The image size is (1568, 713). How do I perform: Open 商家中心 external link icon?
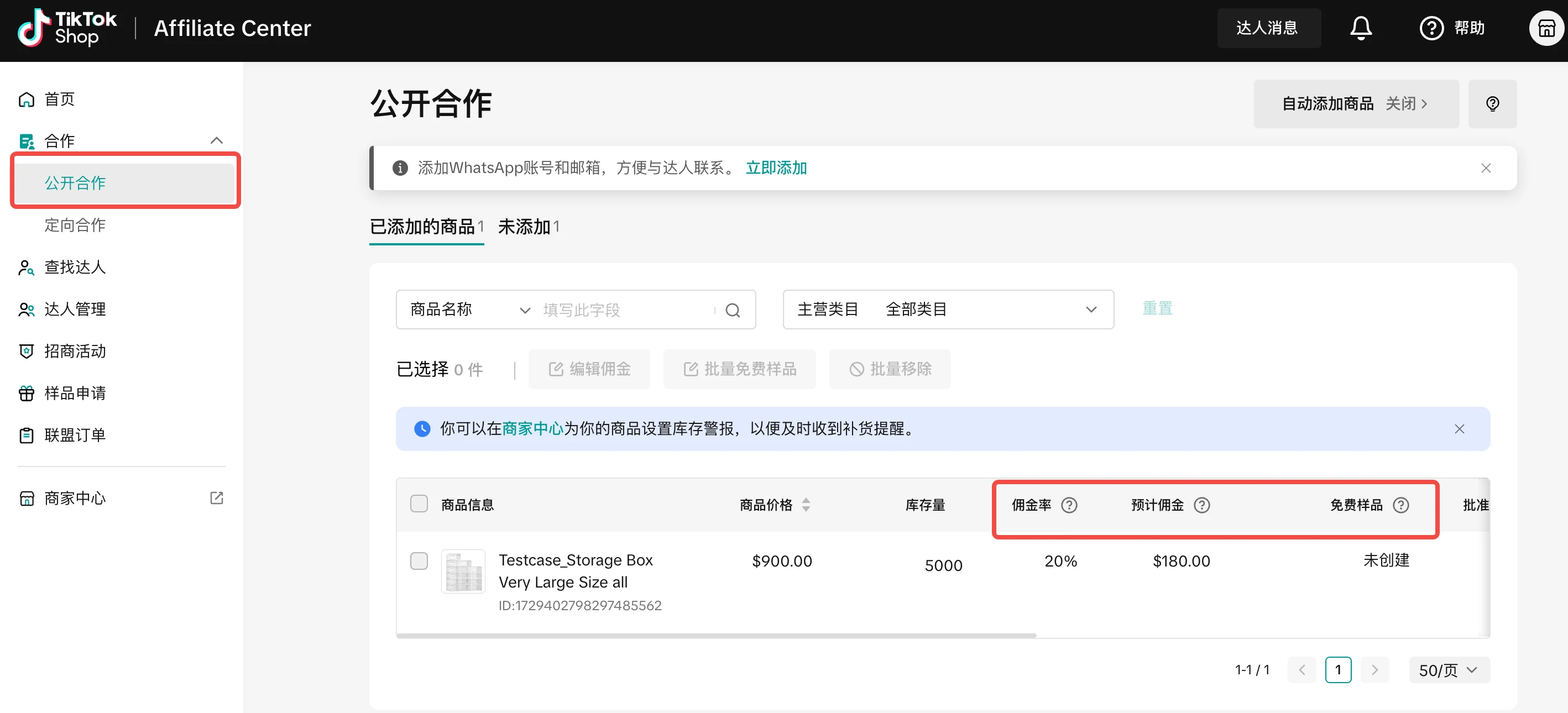point(217,498)
